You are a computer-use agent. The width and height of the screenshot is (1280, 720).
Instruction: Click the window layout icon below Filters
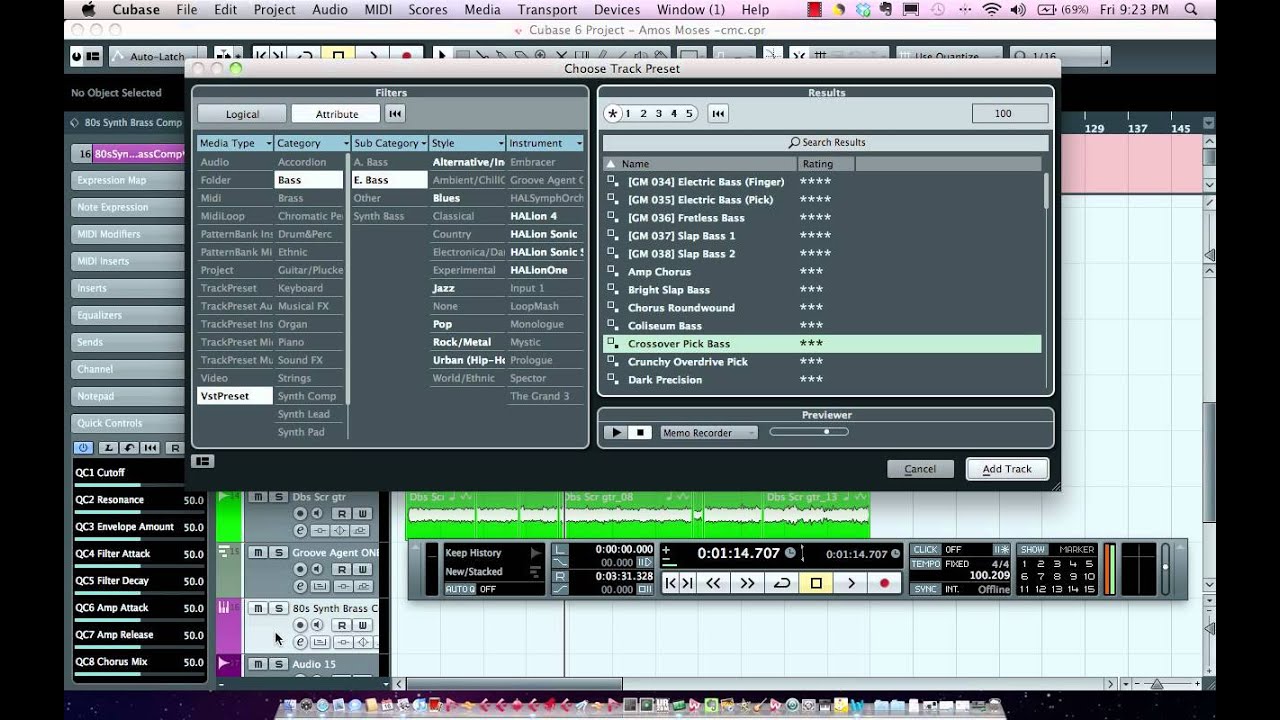pyautogui.click(x=203, y=461)
